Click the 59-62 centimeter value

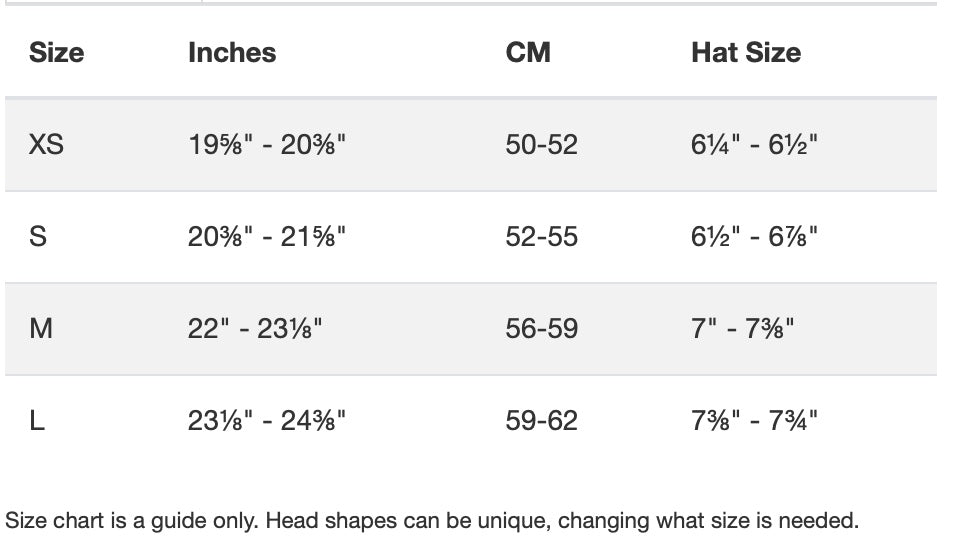[x=542, y=420]
